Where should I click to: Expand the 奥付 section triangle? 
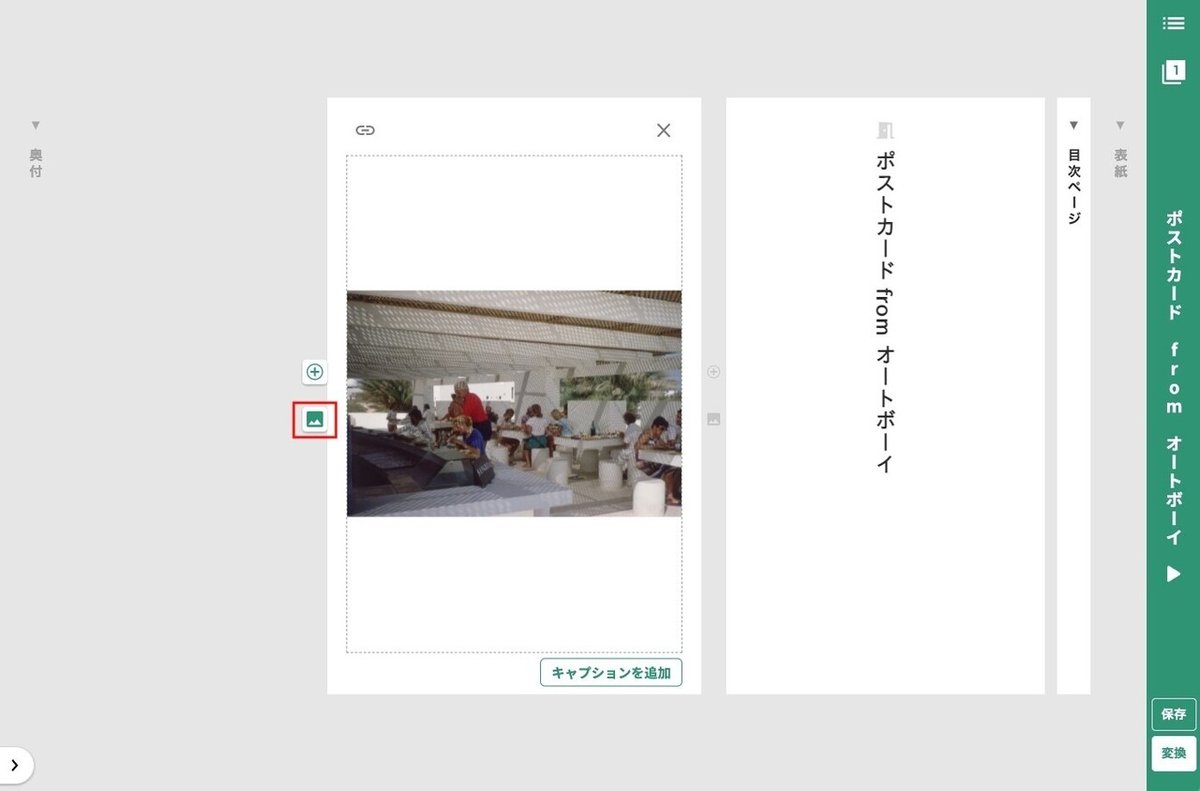tap(35, 125)
